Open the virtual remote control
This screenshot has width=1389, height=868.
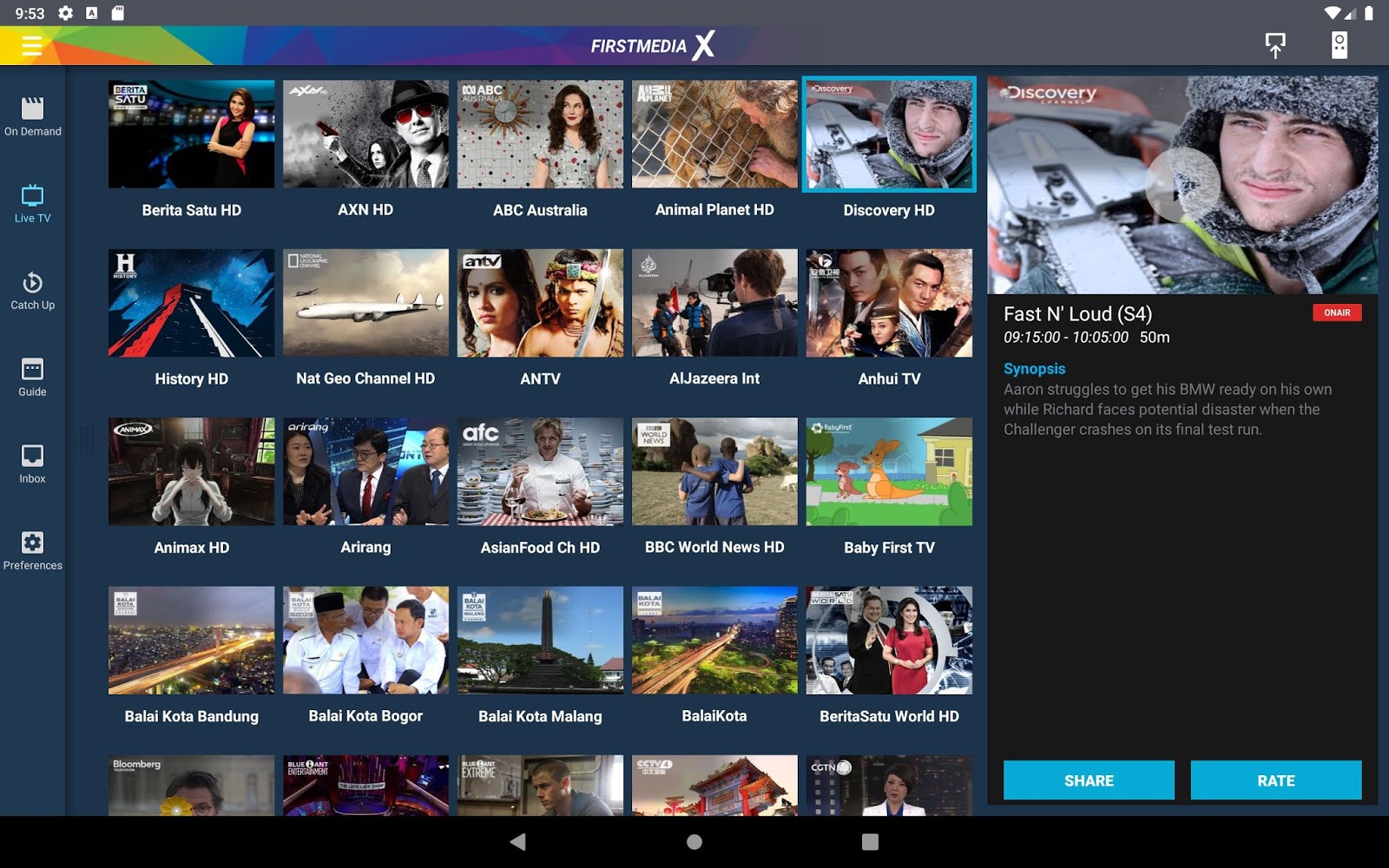coord(1338,45)
